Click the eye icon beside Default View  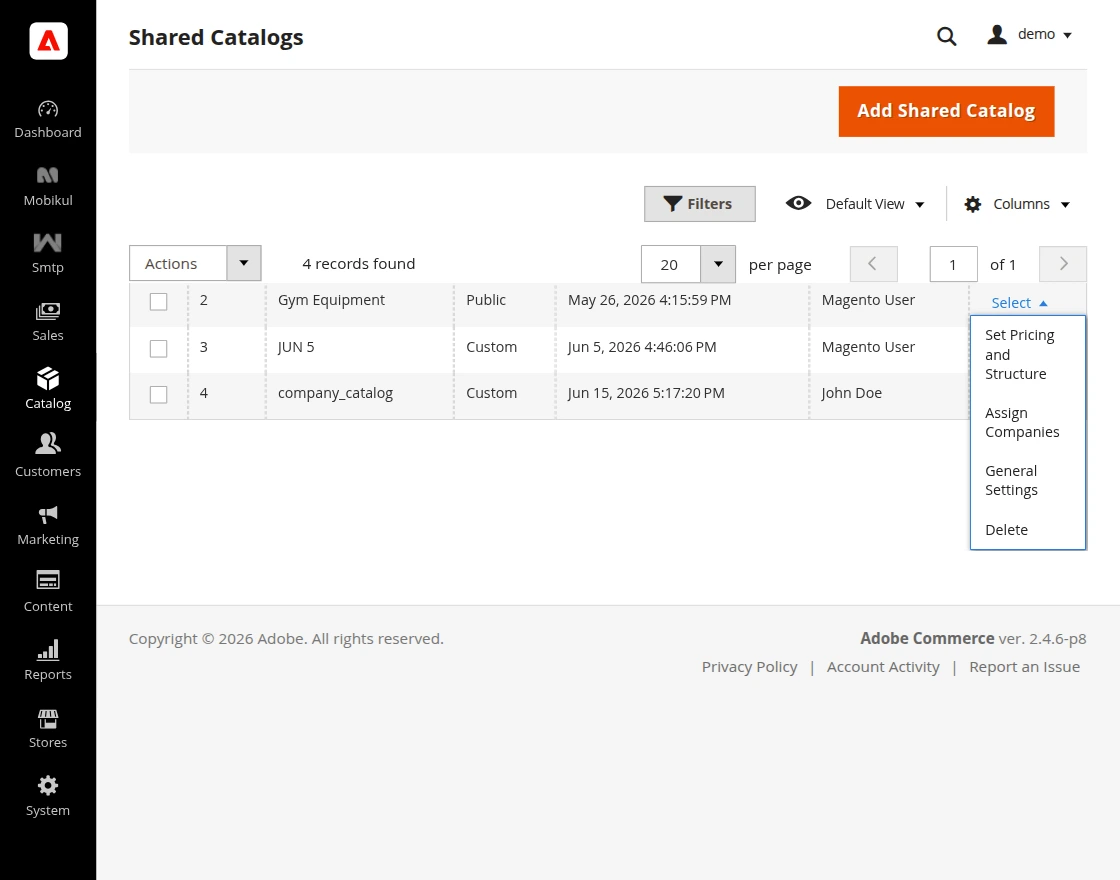[x=798, y=204]
